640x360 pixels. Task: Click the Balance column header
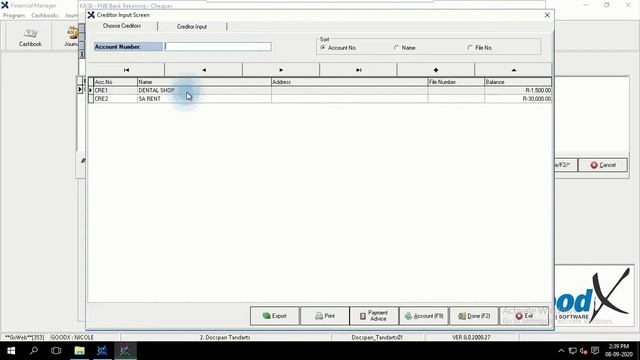[x=518, y=82]
